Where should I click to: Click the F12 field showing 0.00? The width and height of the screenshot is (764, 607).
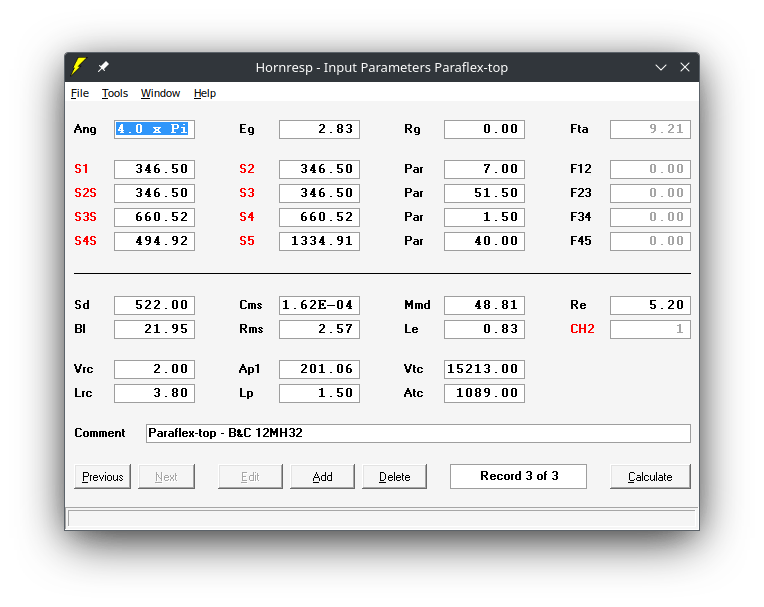click(x=650, y=169)
